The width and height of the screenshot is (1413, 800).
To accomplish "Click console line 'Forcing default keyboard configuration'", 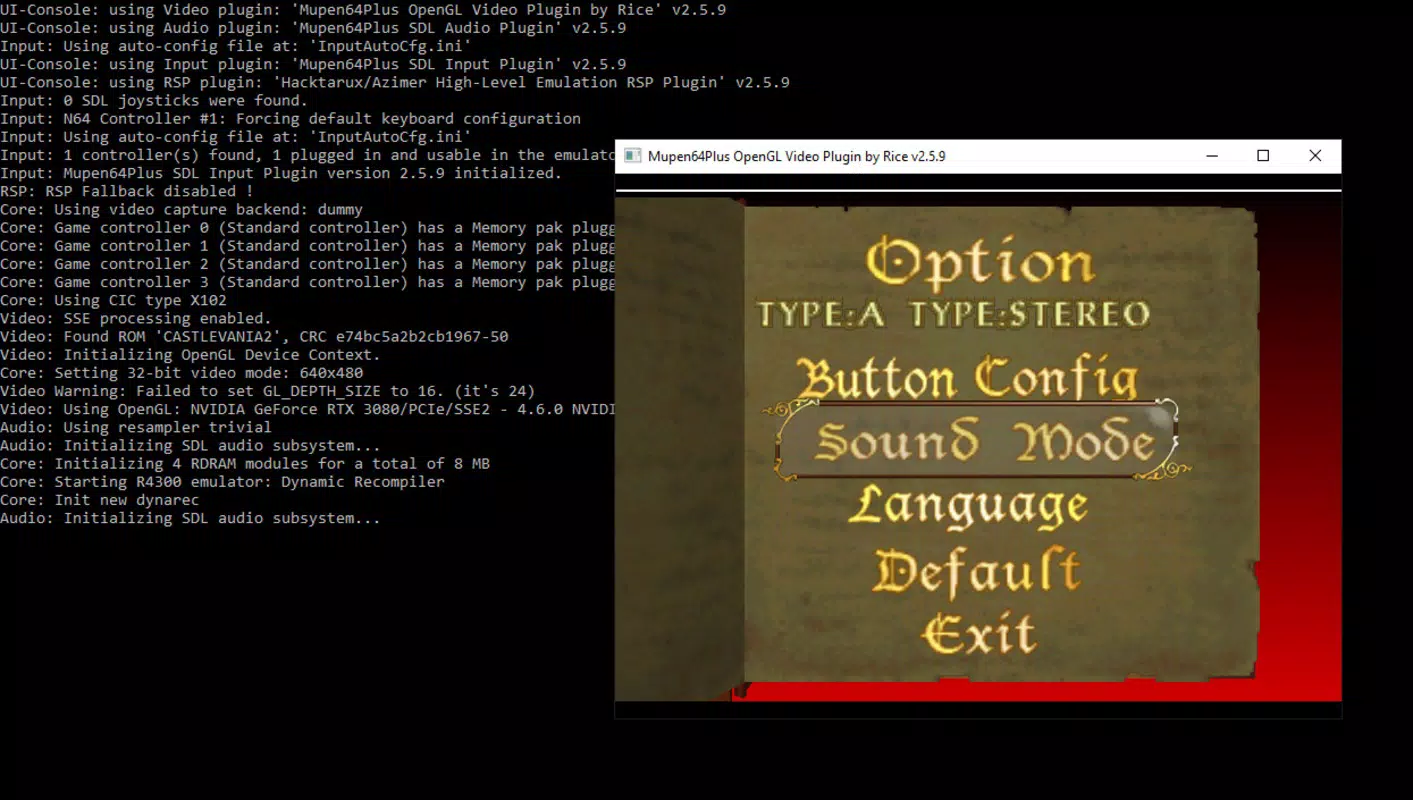I will click(x=290, y=118).
